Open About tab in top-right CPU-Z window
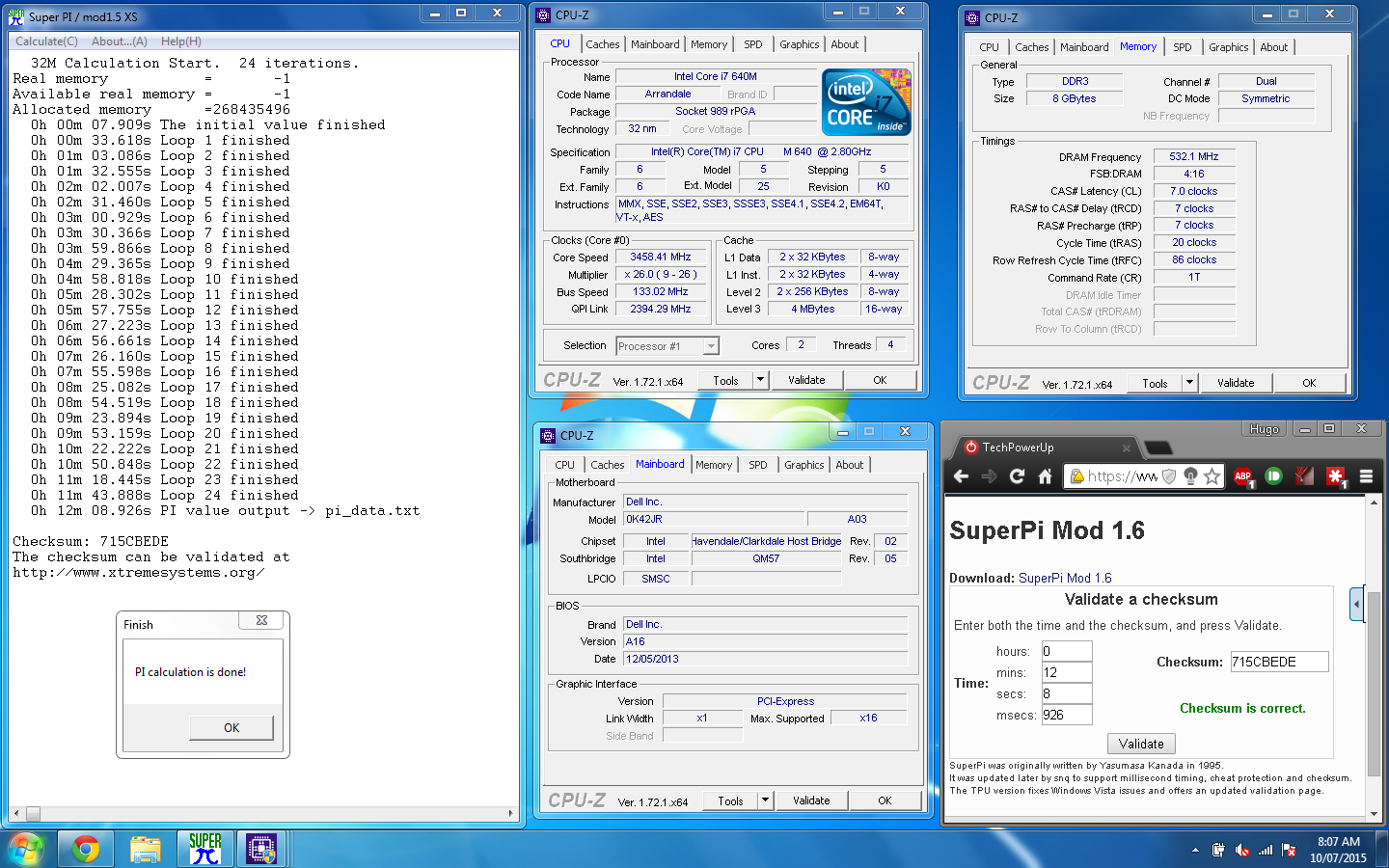1389x868 pixels. pyautogui.click(x=1274, y=47)
